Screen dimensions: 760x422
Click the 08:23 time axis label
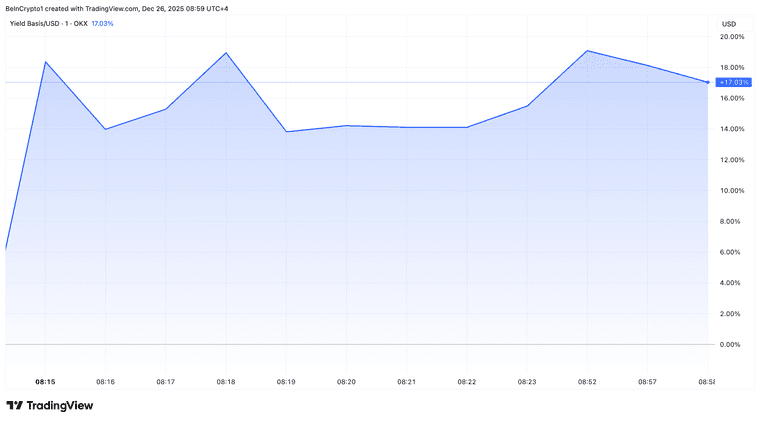527,381
